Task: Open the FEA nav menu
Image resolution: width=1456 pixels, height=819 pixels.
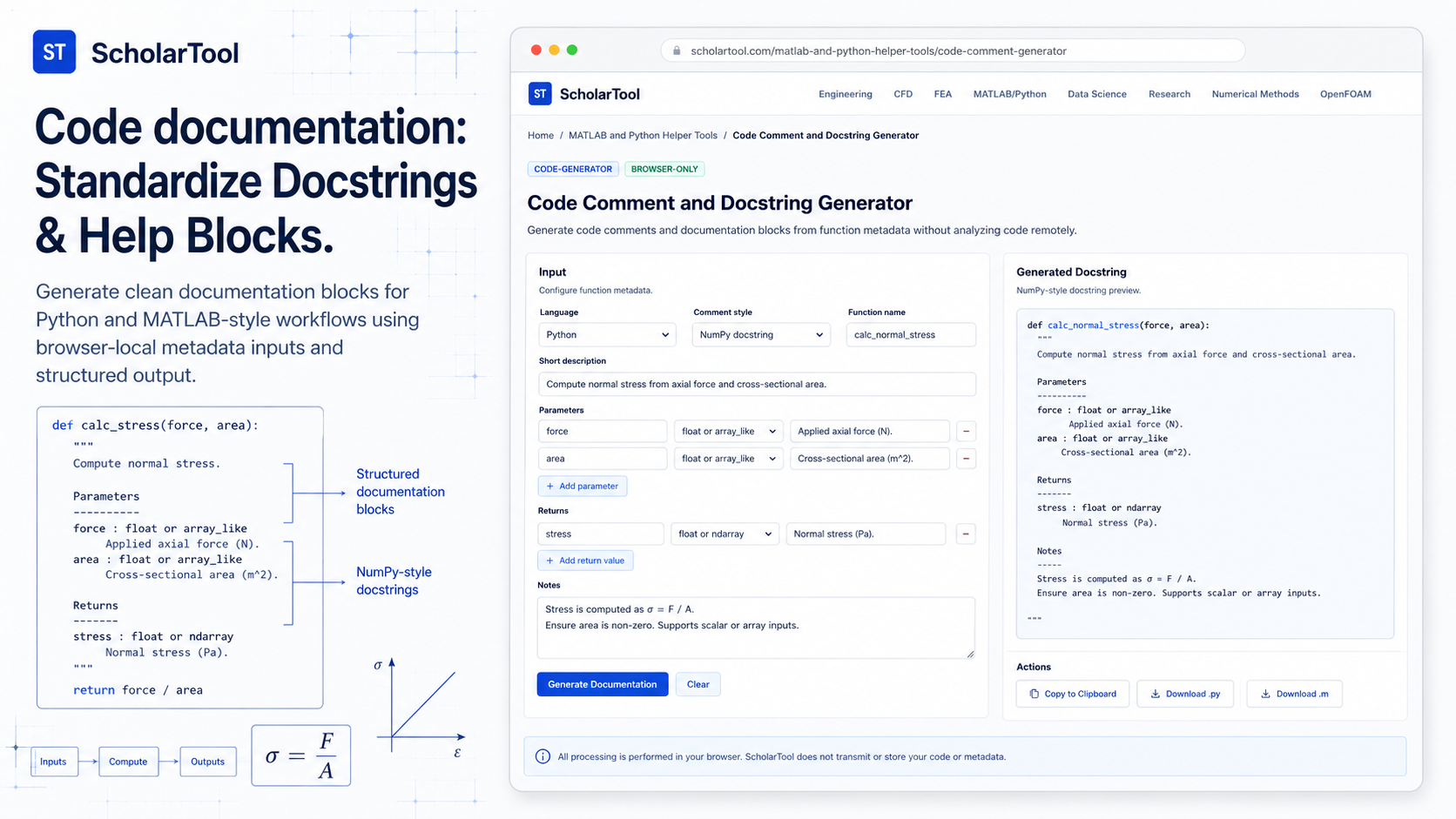Action: point(943,94)
